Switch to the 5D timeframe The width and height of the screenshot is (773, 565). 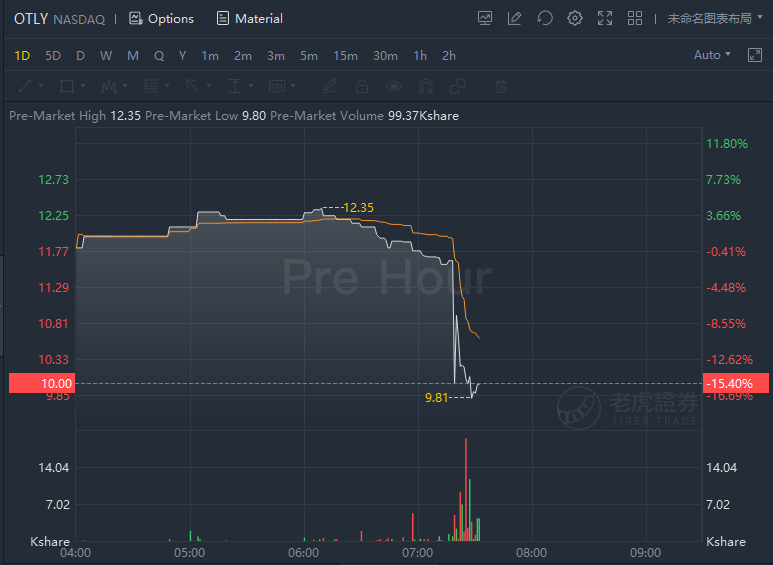53,56
